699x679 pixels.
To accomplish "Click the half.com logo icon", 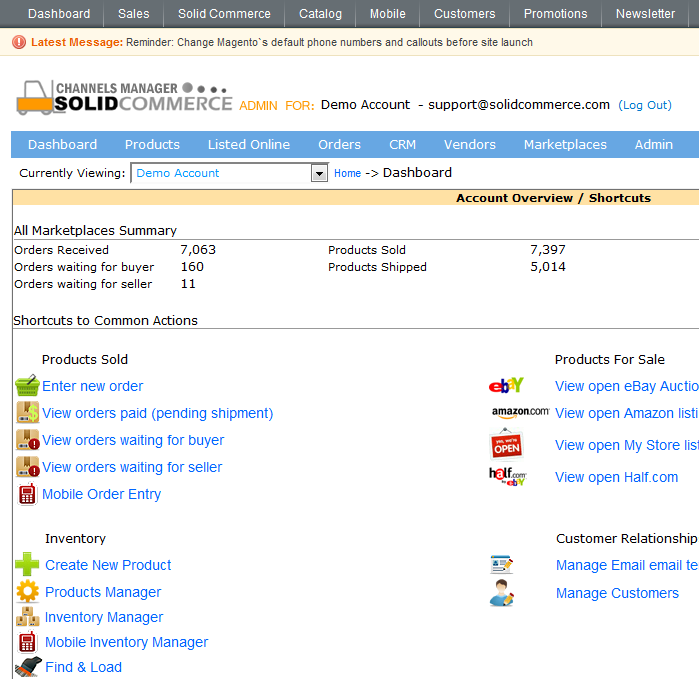I will [x=508, y=477].
